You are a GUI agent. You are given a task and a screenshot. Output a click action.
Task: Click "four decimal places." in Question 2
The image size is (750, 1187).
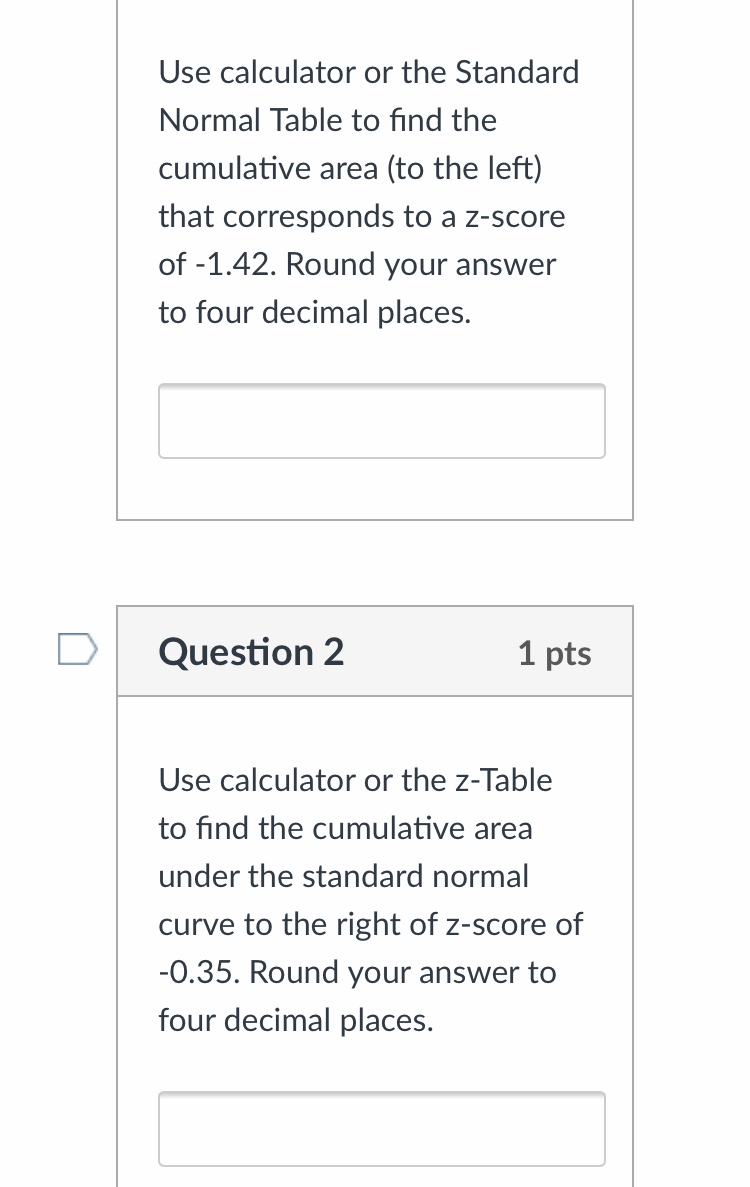[x=296, y=1020]
